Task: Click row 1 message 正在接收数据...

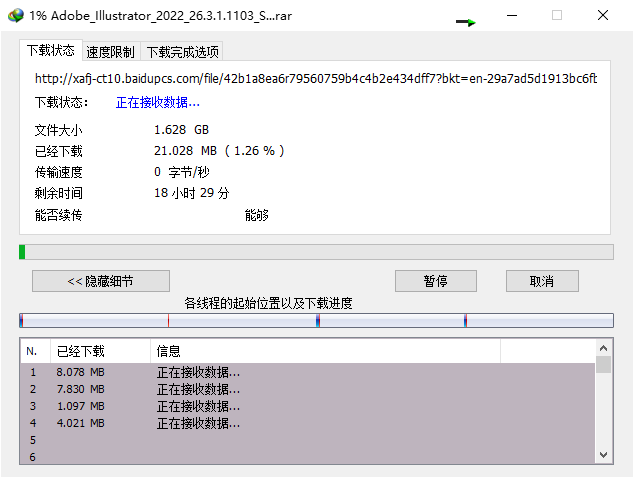Action: (199, 372)
